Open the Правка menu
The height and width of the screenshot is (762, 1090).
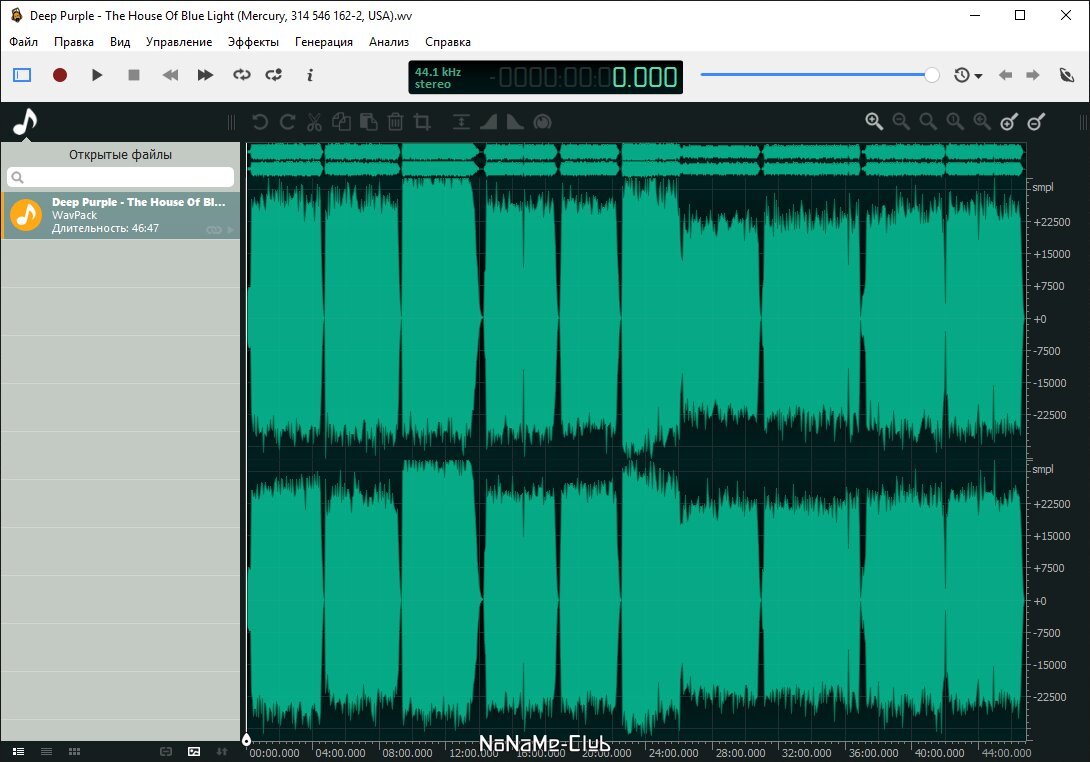click(74, 42)
